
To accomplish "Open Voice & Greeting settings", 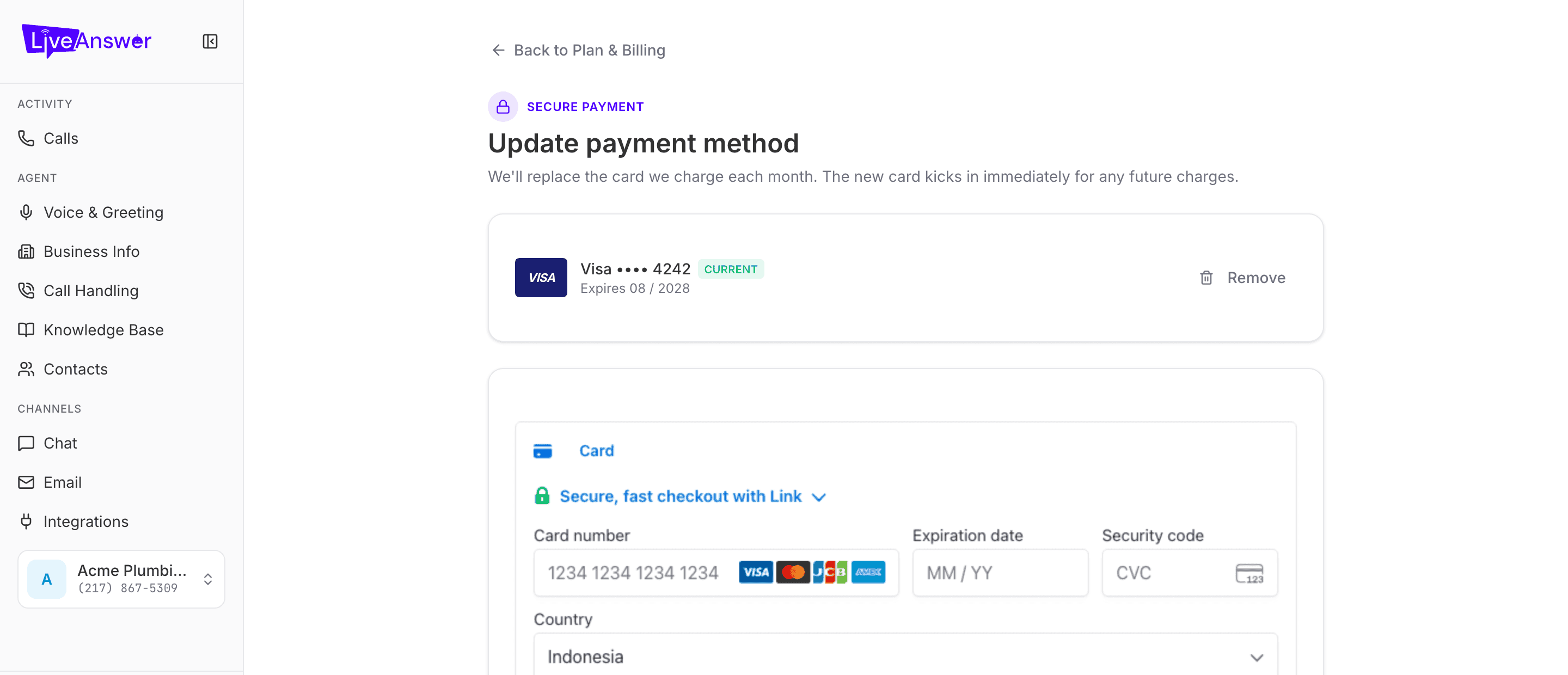I will coord(122,212).
